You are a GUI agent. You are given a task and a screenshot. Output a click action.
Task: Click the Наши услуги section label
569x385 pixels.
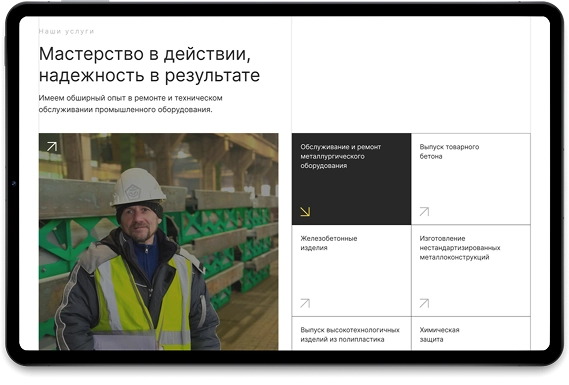pos(66,32)
